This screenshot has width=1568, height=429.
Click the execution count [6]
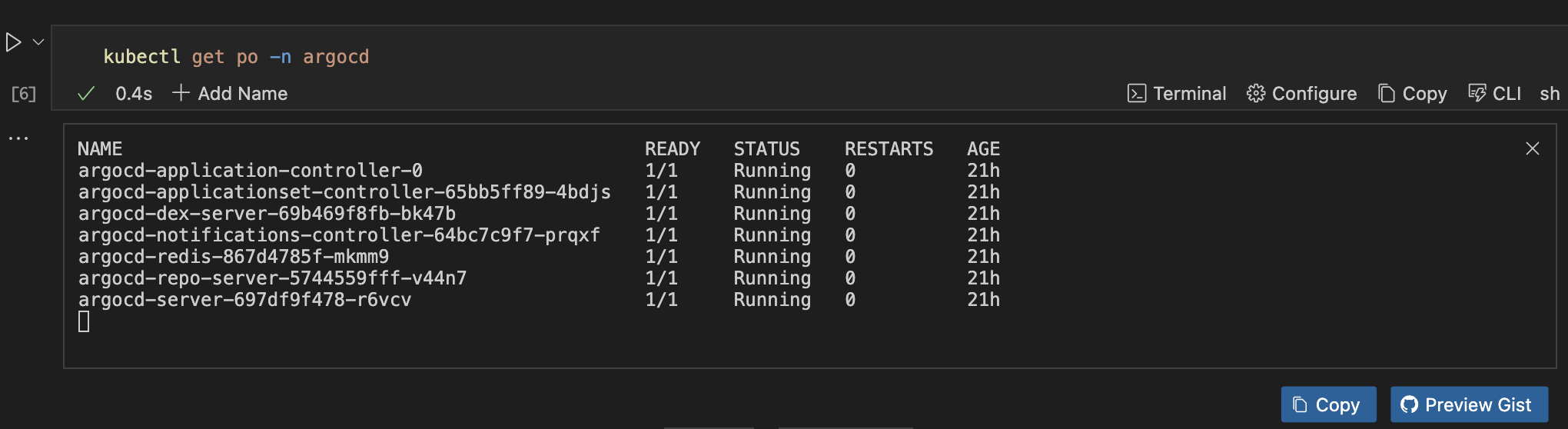point(24,94)
